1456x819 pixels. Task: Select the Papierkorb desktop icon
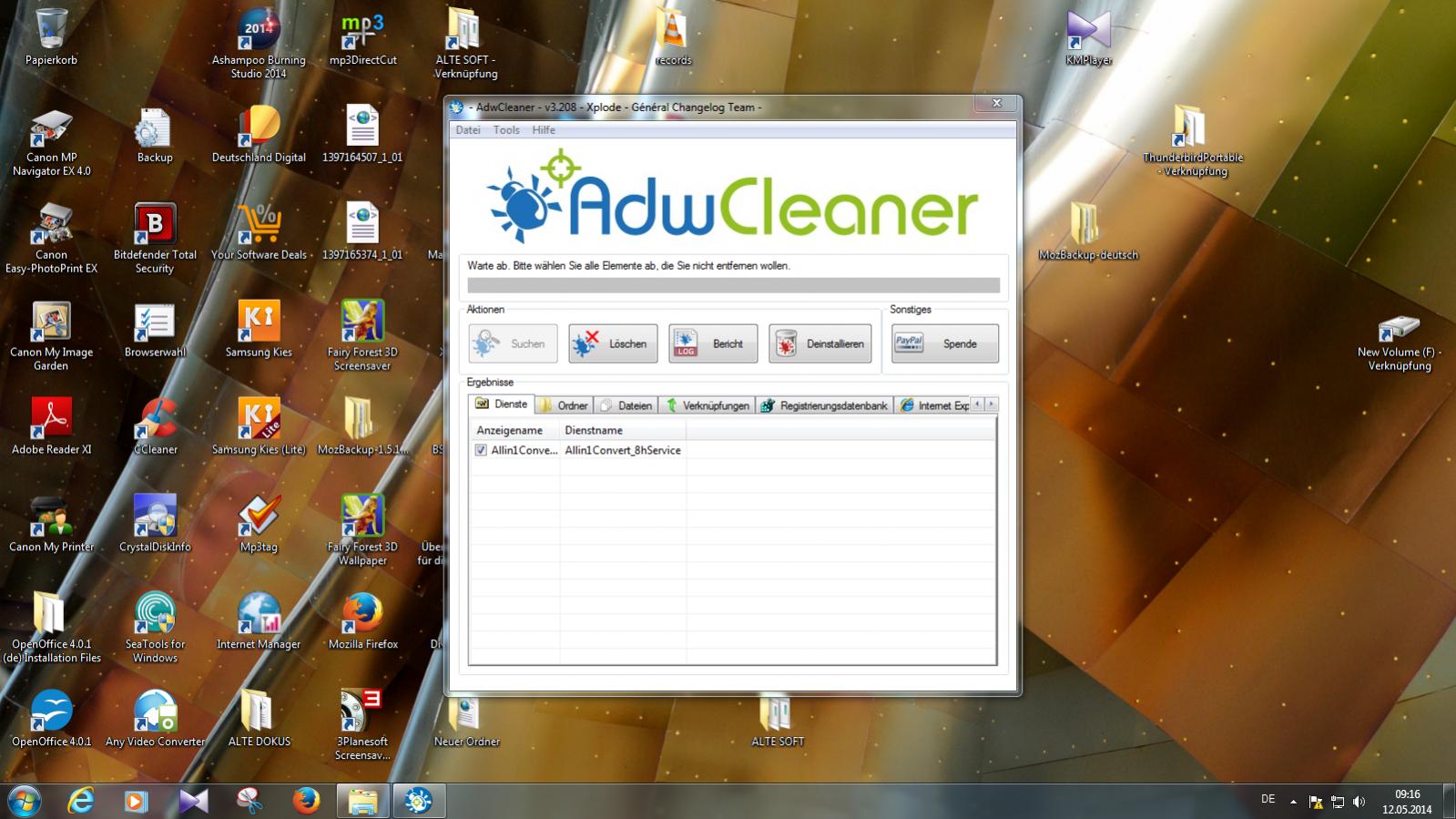51,37
